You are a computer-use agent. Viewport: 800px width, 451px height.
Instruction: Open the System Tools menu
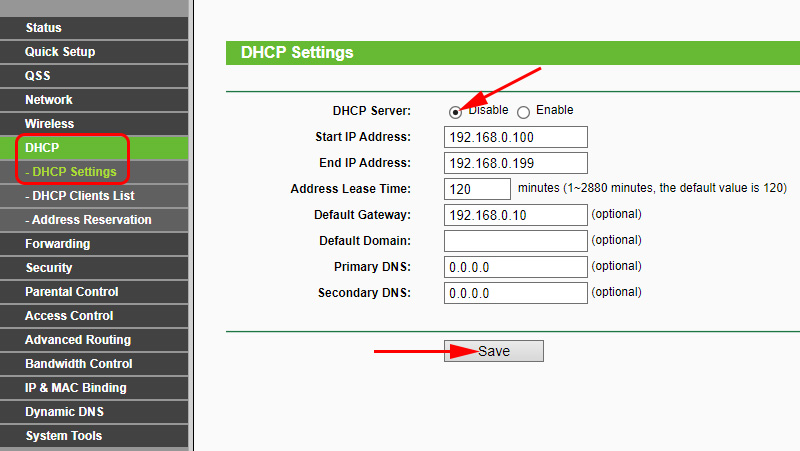point(64,436)
